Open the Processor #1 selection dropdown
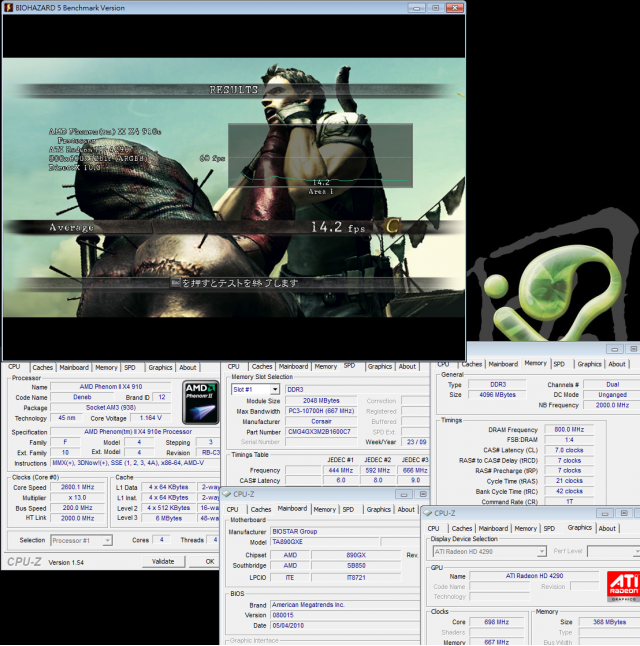This screenshot has width=640, height=646. click(x=107, y=540)
